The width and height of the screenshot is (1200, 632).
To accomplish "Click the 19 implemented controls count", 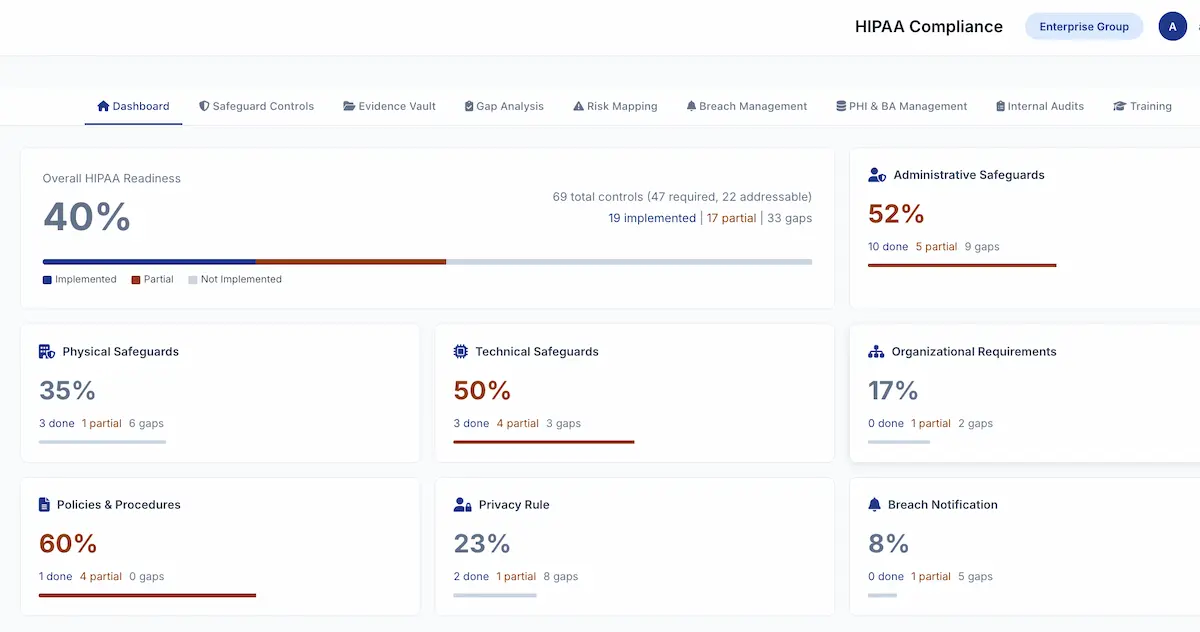I will coord(652,217).
